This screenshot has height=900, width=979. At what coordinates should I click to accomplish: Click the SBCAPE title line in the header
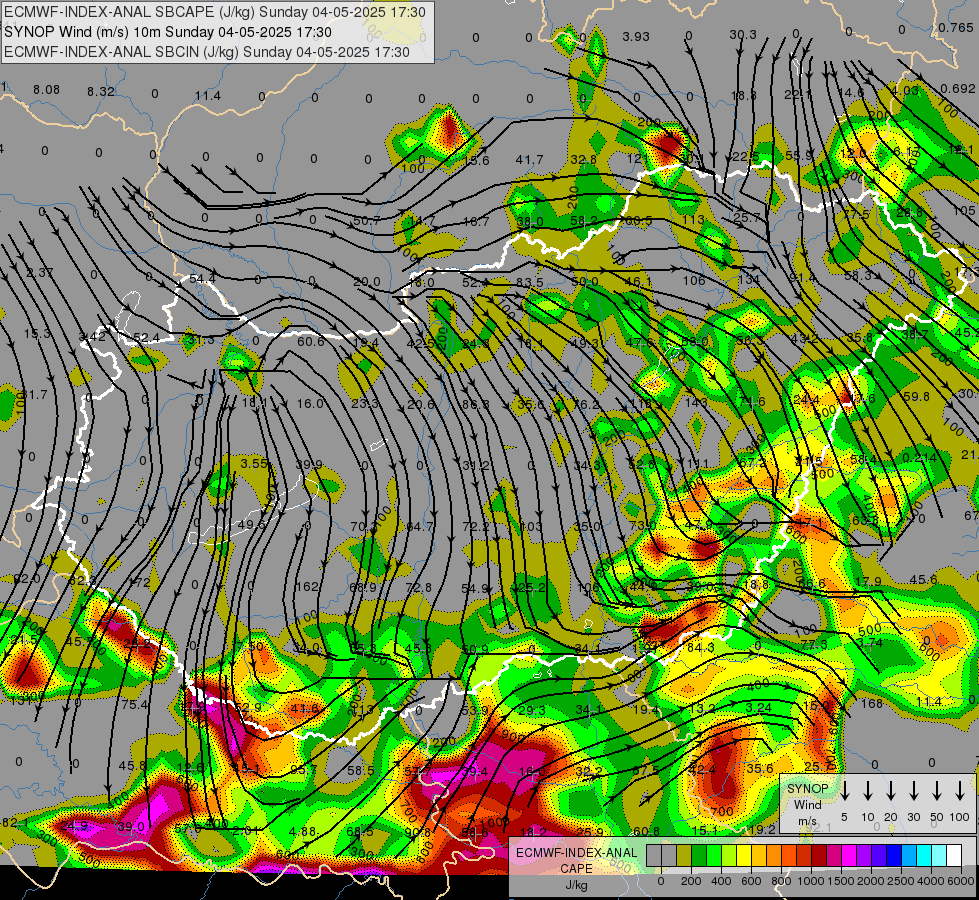tap(215, 12)
